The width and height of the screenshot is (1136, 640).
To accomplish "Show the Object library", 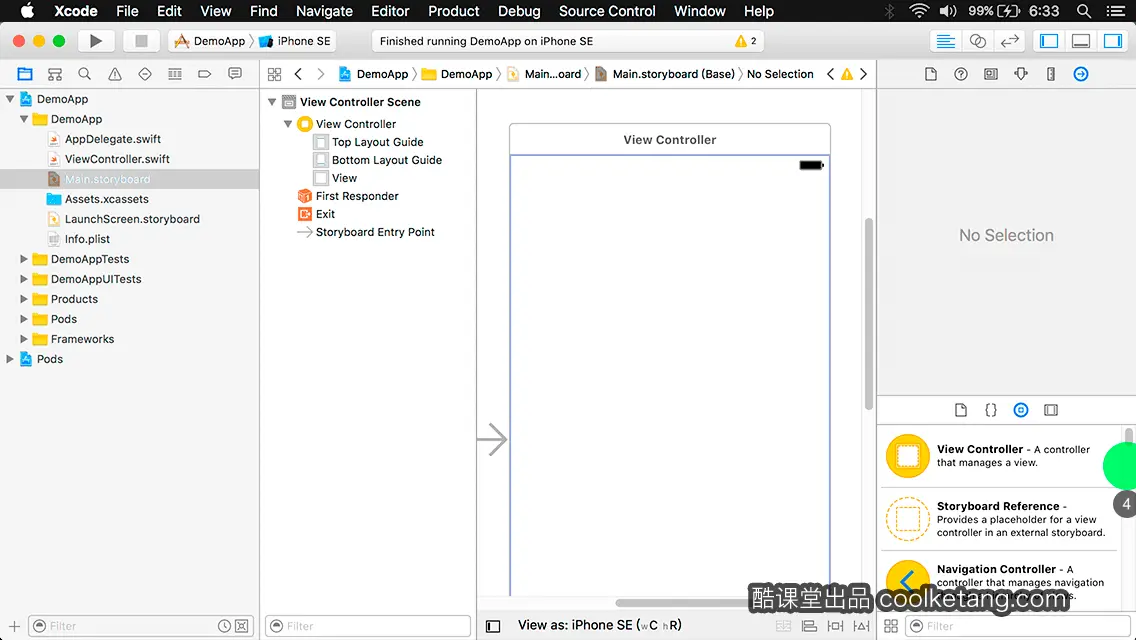I will tap(1021, 410).
